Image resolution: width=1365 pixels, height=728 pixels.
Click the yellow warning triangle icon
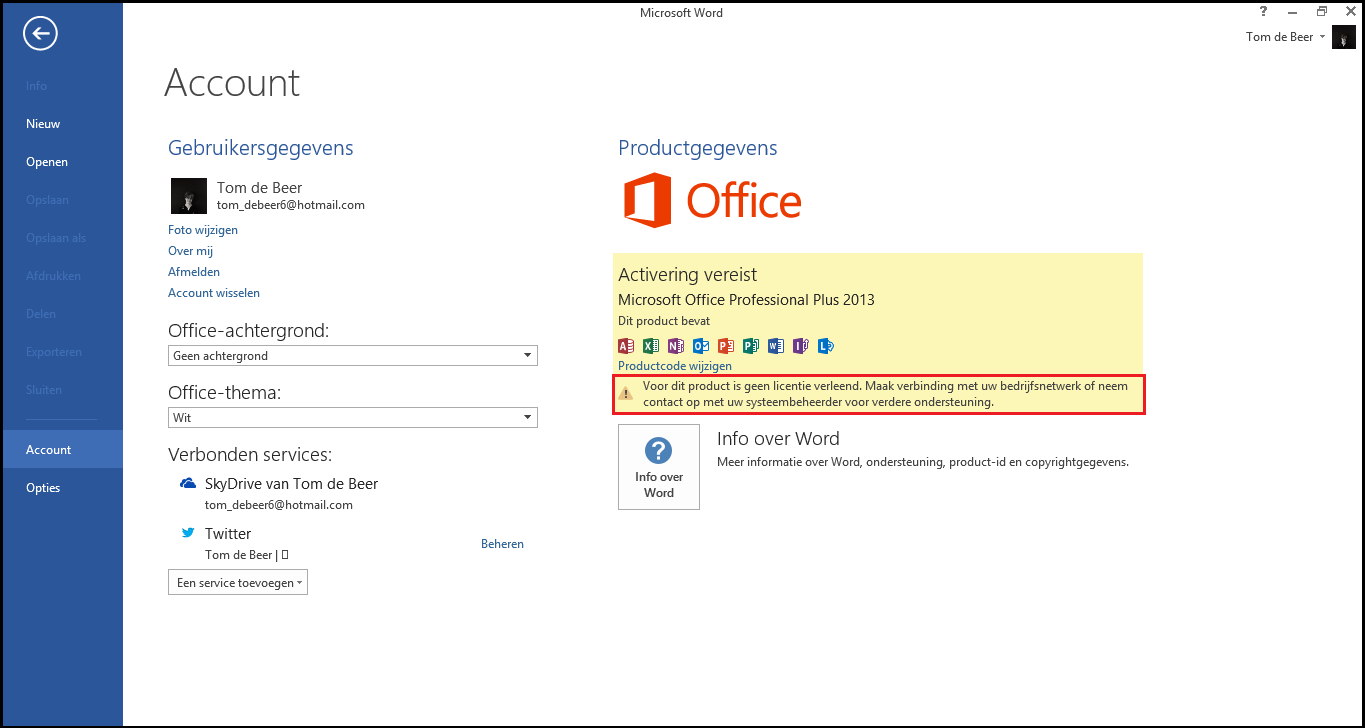click(626, 394)
